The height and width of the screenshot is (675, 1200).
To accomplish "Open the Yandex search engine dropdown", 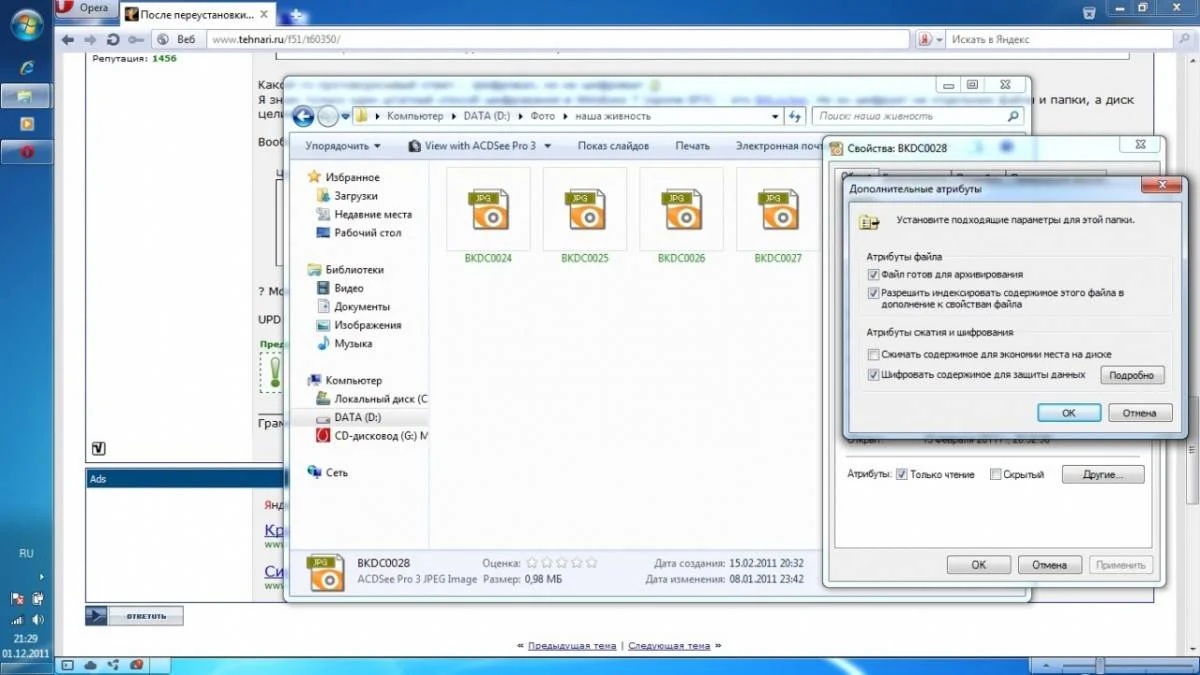I will pyautogui.click(x=939, y=39).
